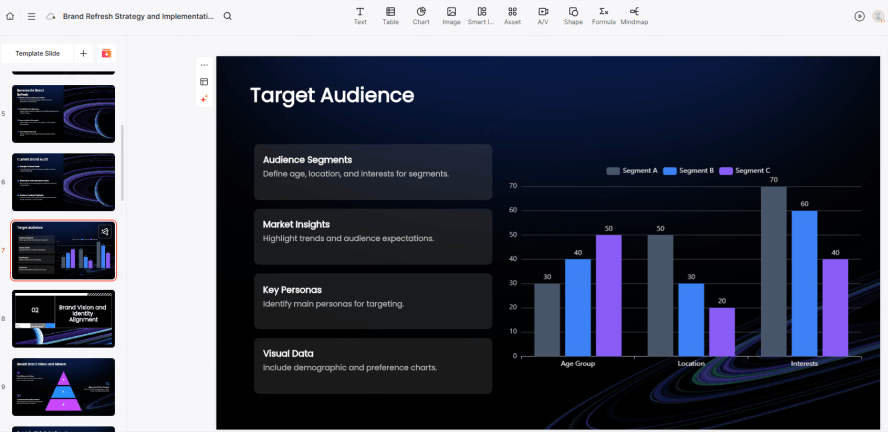Open slide more options (three dots)
Screen dimensions: 888x432
click(x=204, y=65)
